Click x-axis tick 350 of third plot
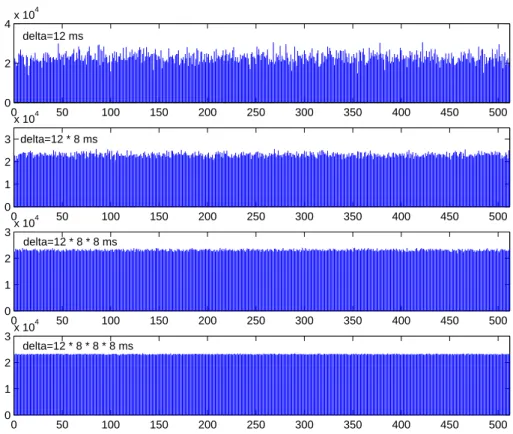Image resolution: width=513 pixels, height=434 pixels. (x=352, y=321)
